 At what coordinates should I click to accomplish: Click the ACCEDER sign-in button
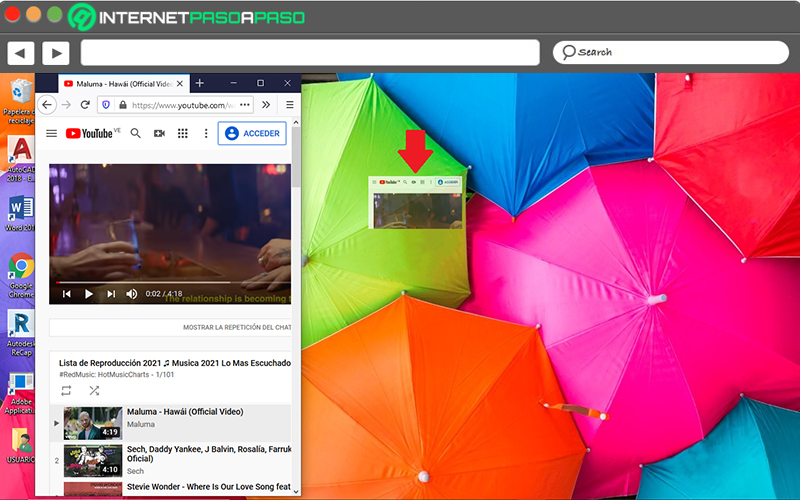(252, 134)
